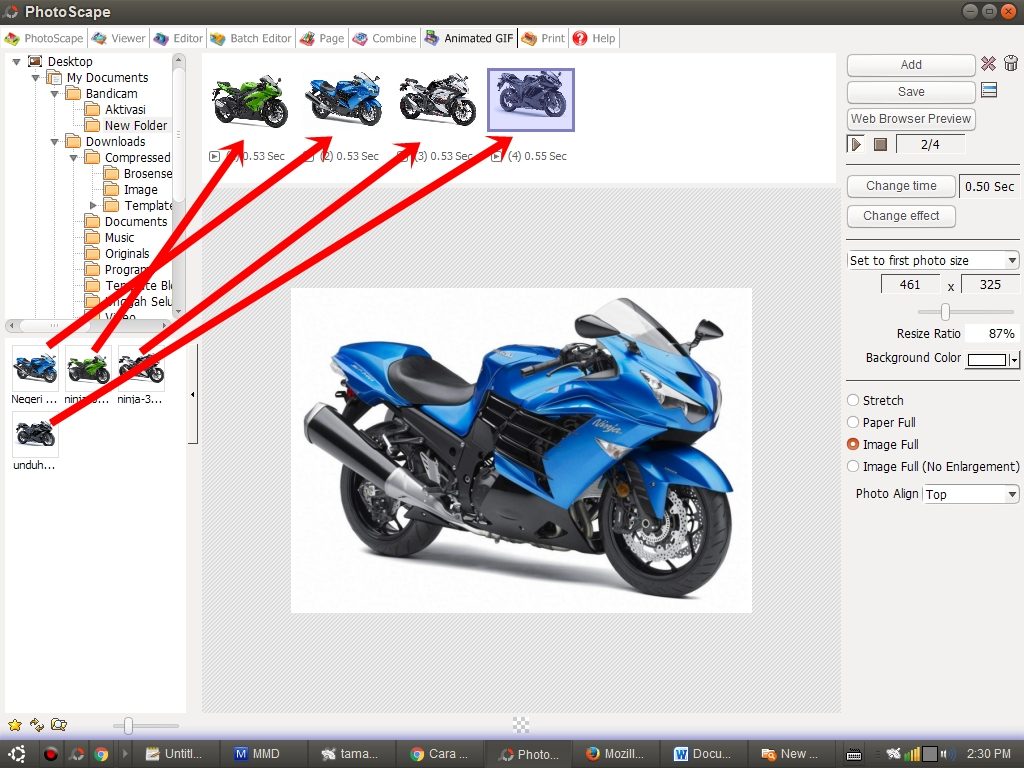Save the animated GIF
Viewport: 1024px width, 768px height.
(911, 91)
